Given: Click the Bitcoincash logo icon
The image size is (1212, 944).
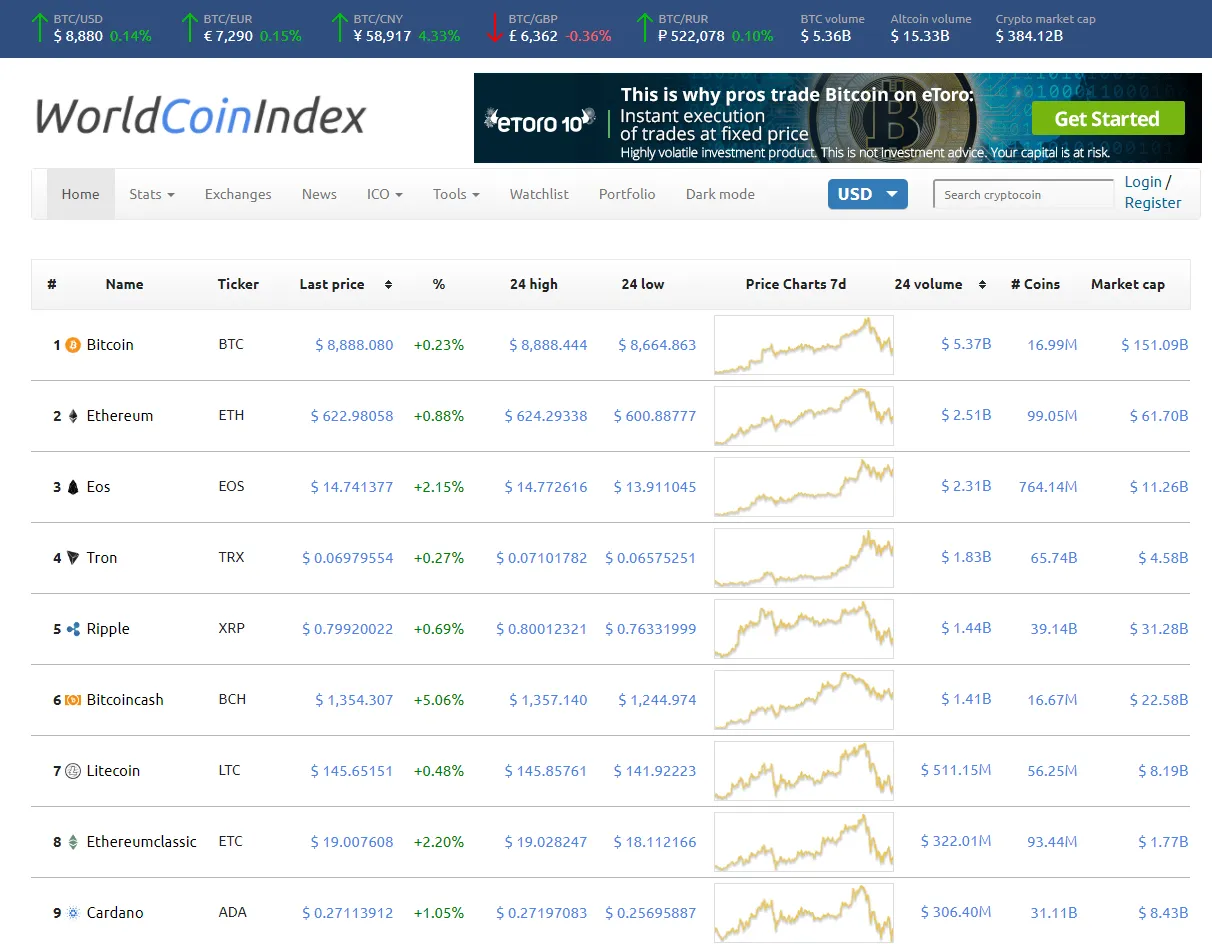Looking at the screenshot, I should pos(72,700).
